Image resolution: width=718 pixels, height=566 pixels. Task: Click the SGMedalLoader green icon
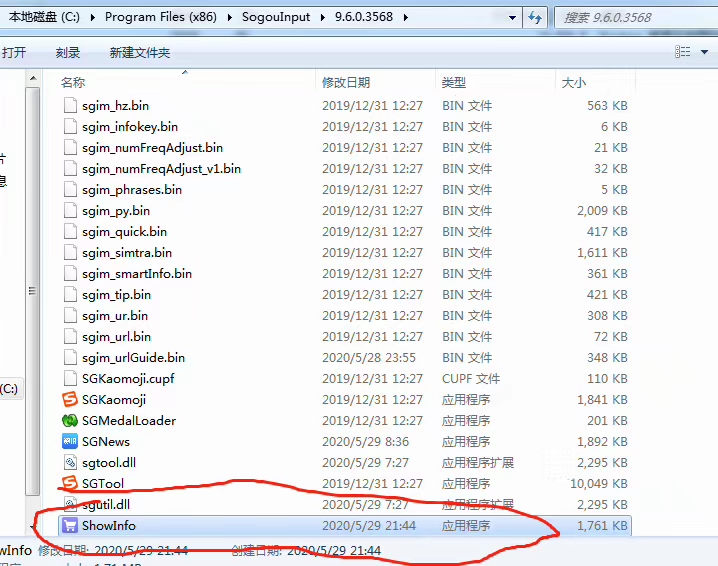(x=70, y=421)
